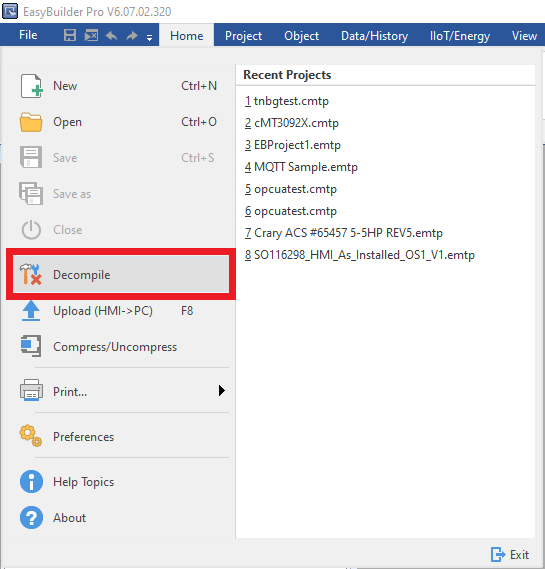Click the Exit button
The image size is (545, 569).
[510, 554]
